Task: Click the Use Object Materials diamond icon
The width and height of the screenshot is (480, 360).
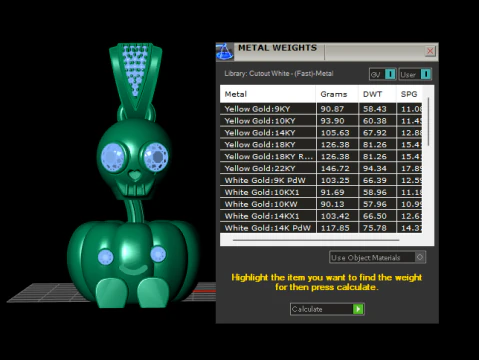Action: 420,257
